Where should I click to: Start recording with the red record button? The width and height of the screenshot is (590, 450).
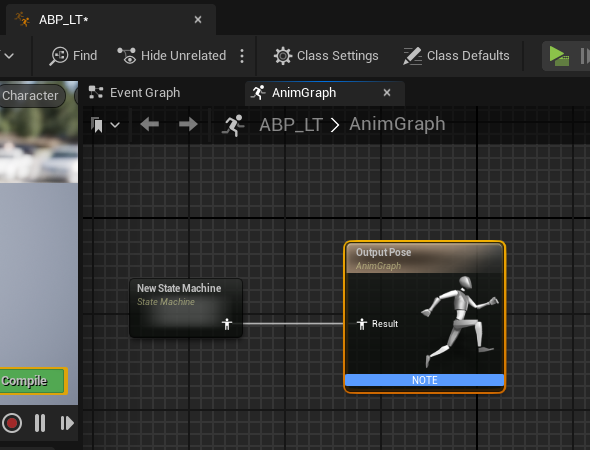(x=12, y=423)
